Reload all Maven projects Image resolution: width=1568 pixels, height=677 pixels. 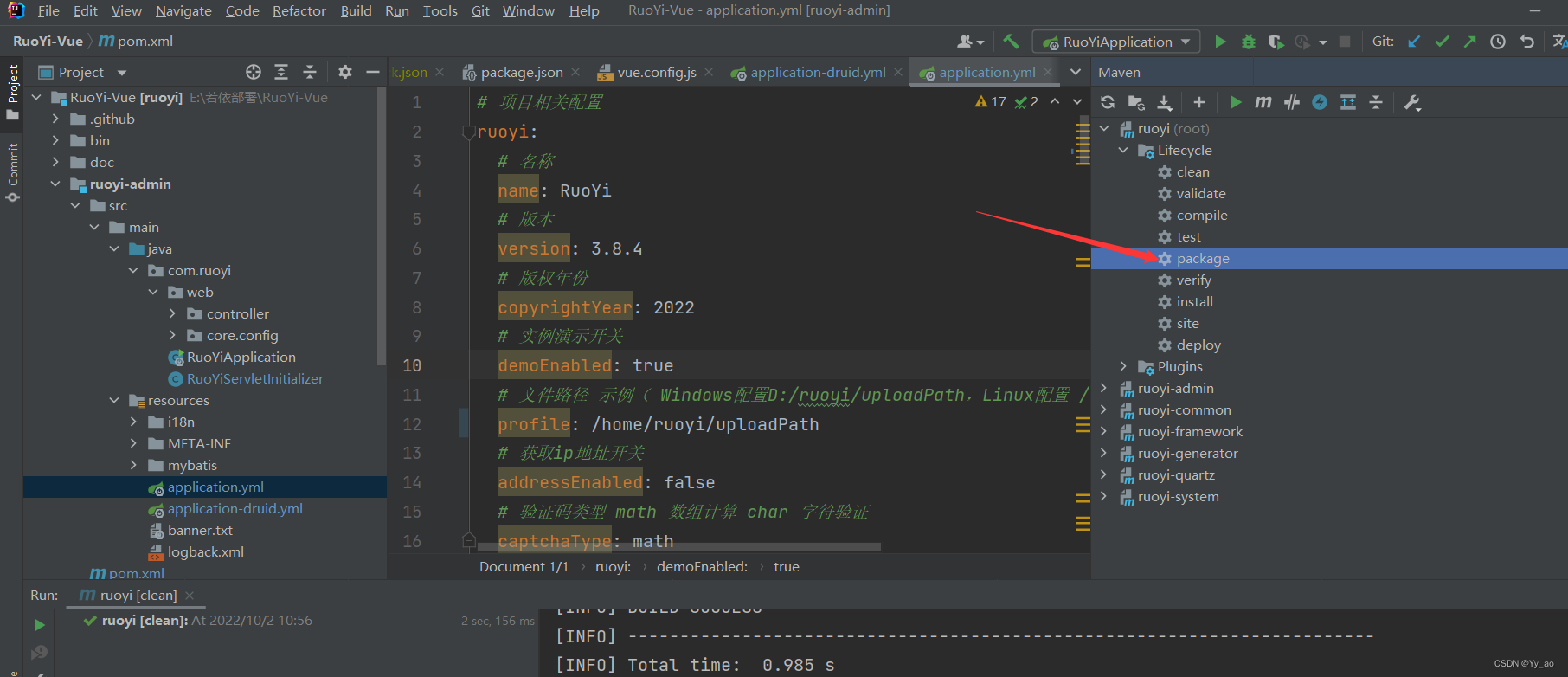click(x=1108, y=102)
